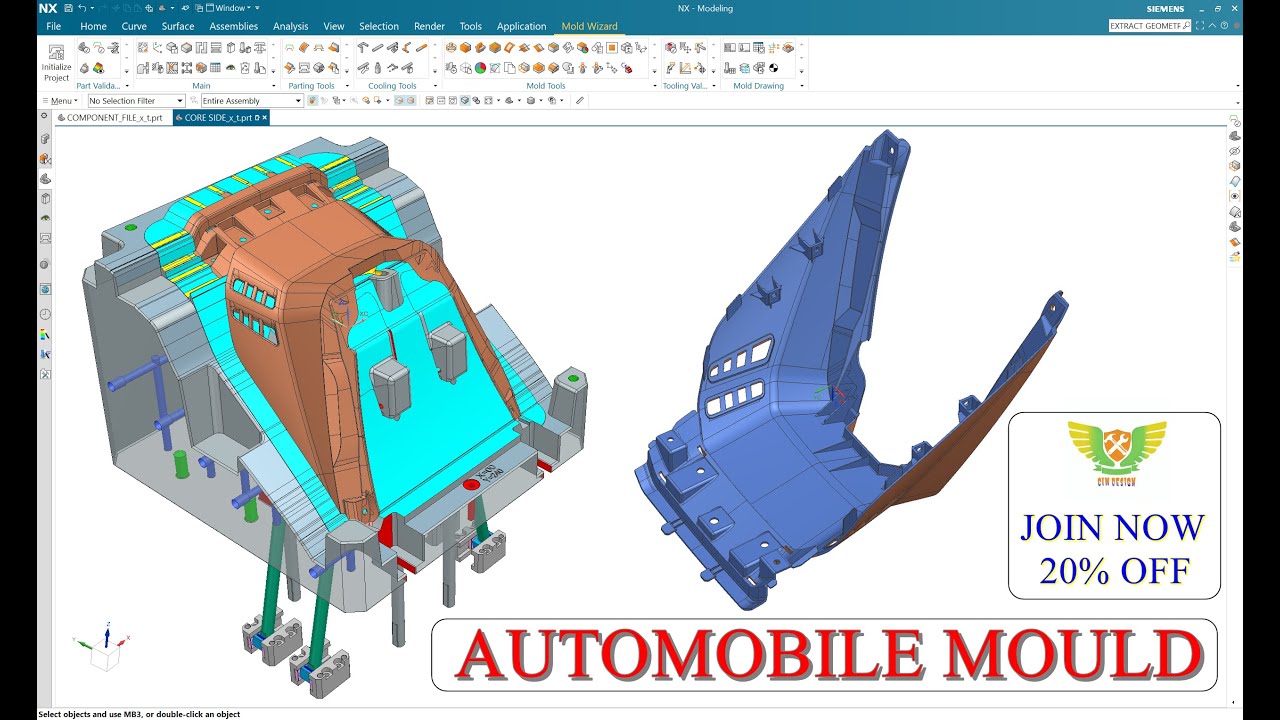
Task: Open the Web Browser globe sidebar icon
Action: click(45, 289)
